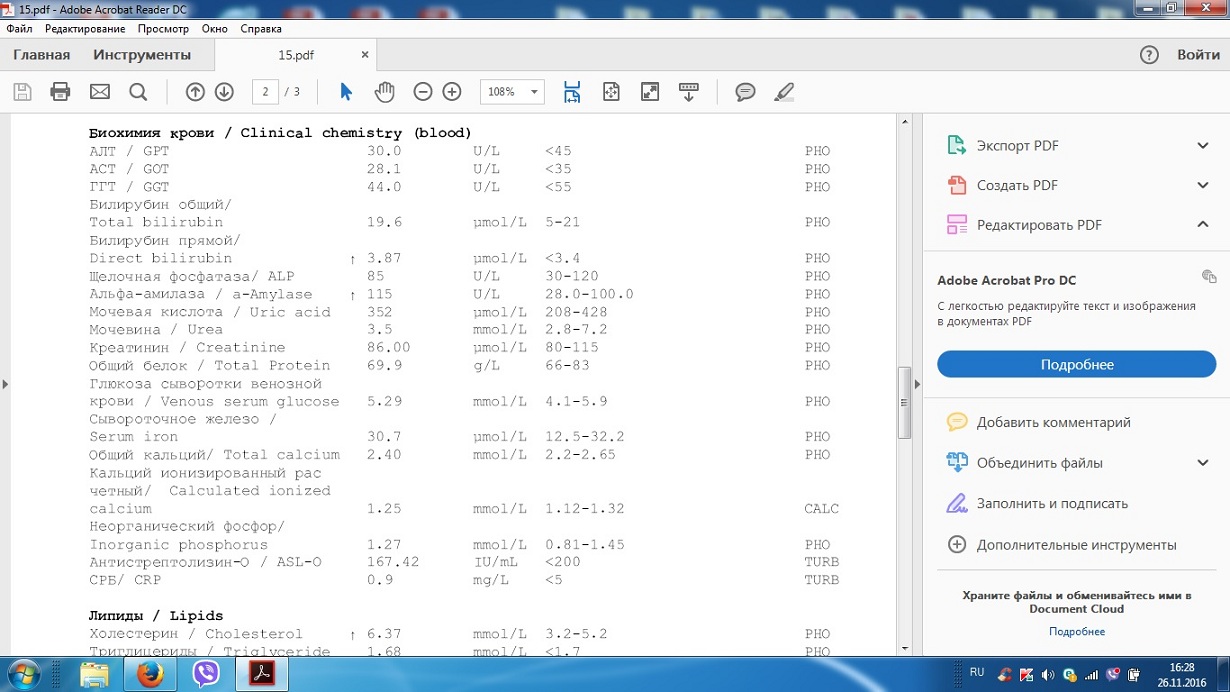This screenshot has height=692, width=1230.
Task: Click the zoom in plus button
Action: click(452, 92)
